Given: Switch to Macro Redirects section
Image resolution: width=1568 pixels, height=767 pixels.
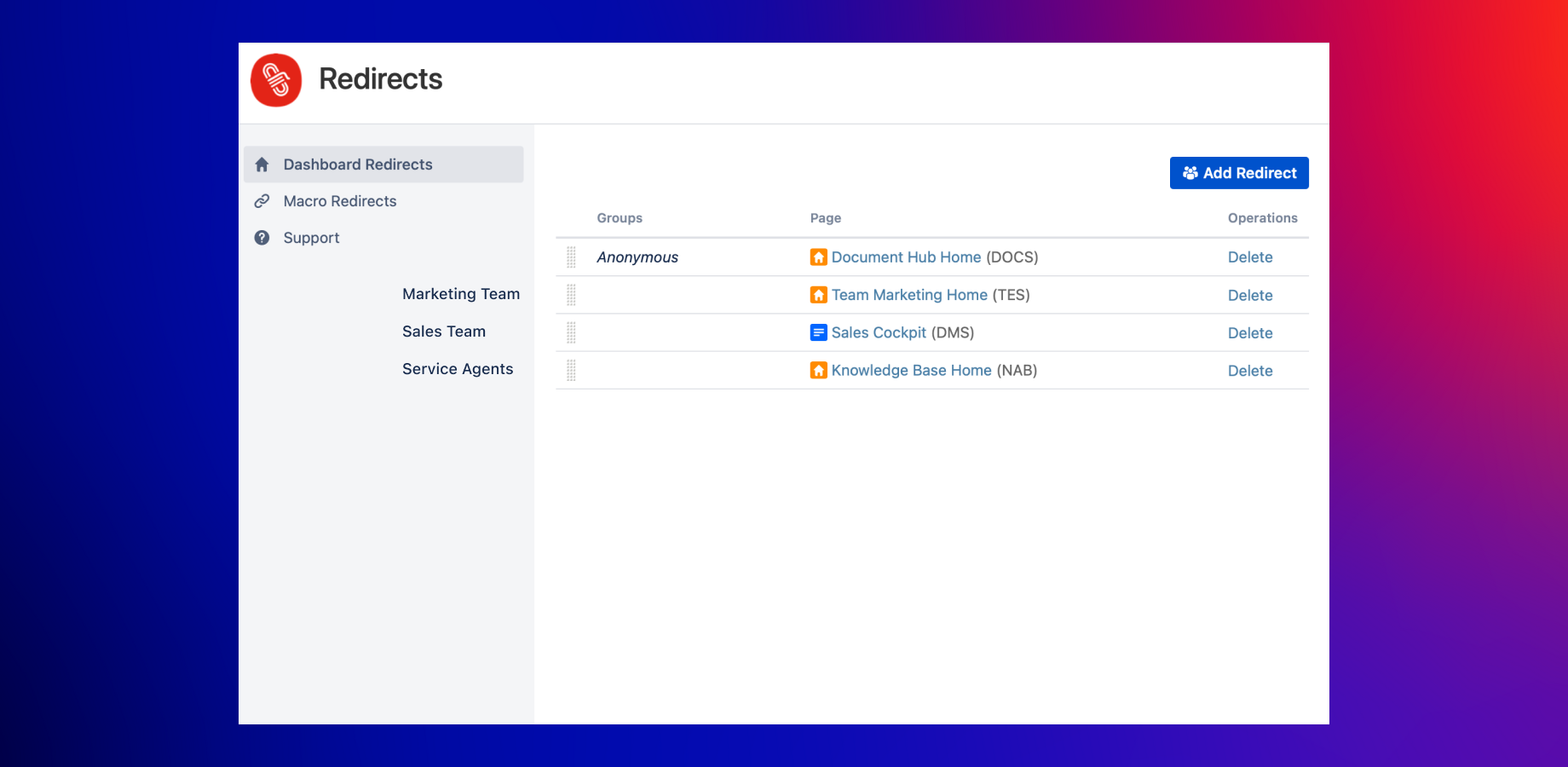Looking at the screenshot, I should point(340,201).
